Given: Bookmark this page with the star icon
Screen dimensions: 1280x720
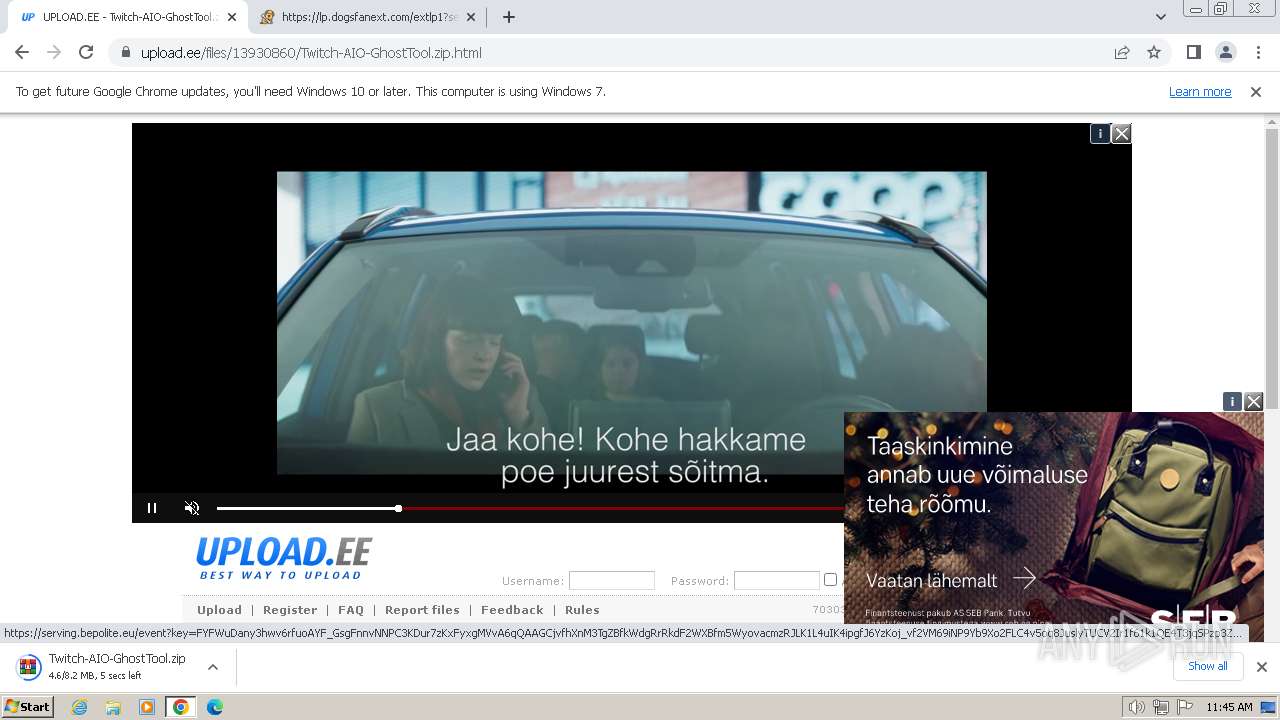Looking at the screenshot, I should (1154, 53).
